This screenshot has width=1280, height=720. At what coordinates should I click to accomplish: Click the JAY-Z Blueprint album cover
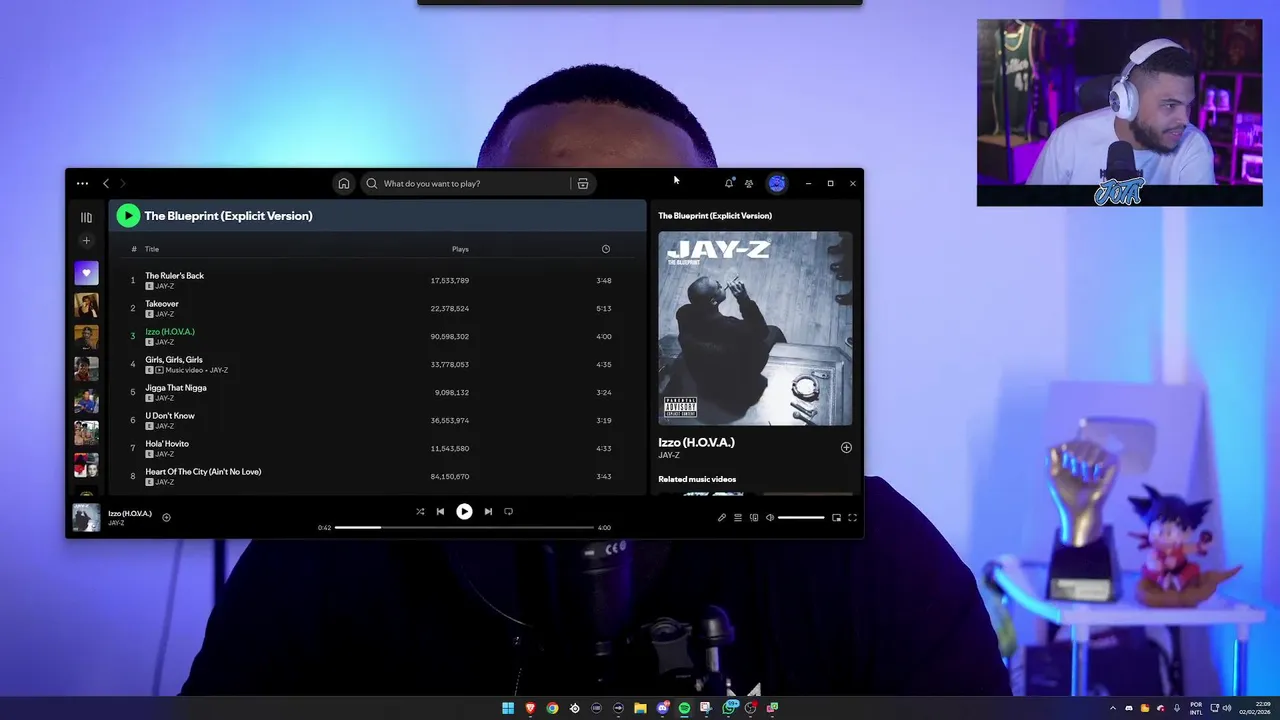pos(755,329)
